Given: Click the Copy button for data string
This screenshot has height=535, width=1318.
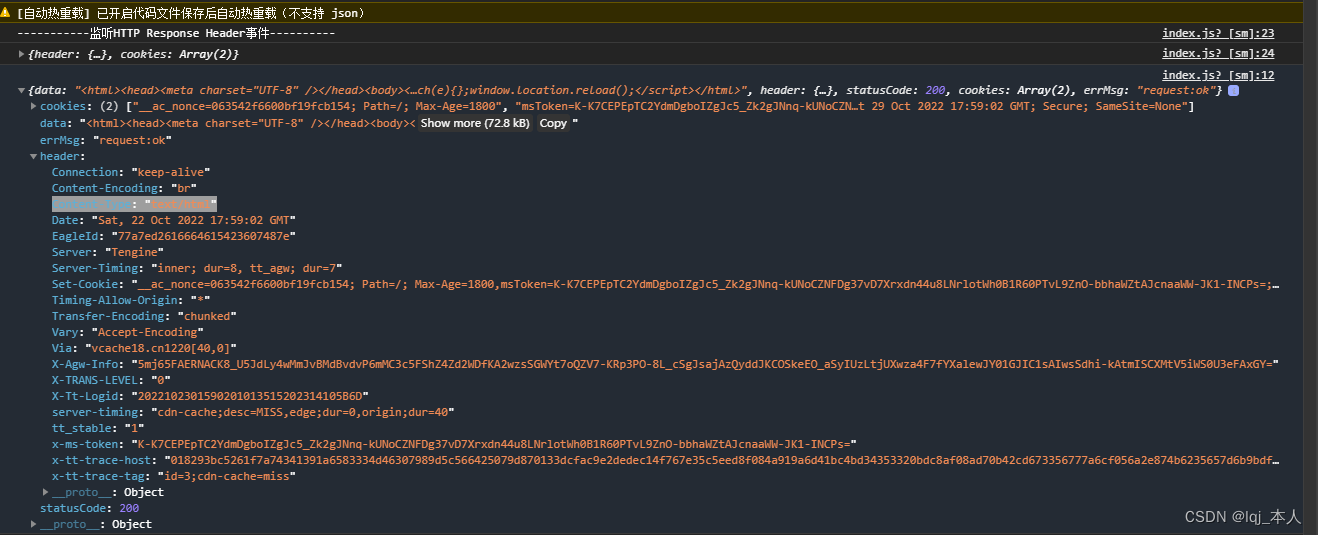Looking at the screenshot, I should (553, 123).
